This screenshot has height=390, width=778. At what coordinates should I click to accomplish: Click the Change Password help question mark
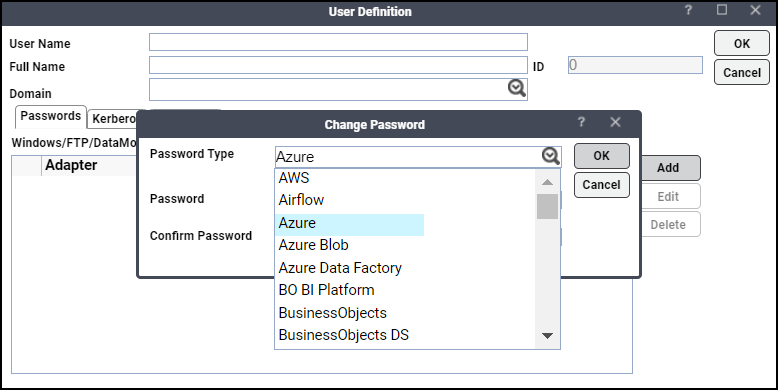(x=581, y=122)
